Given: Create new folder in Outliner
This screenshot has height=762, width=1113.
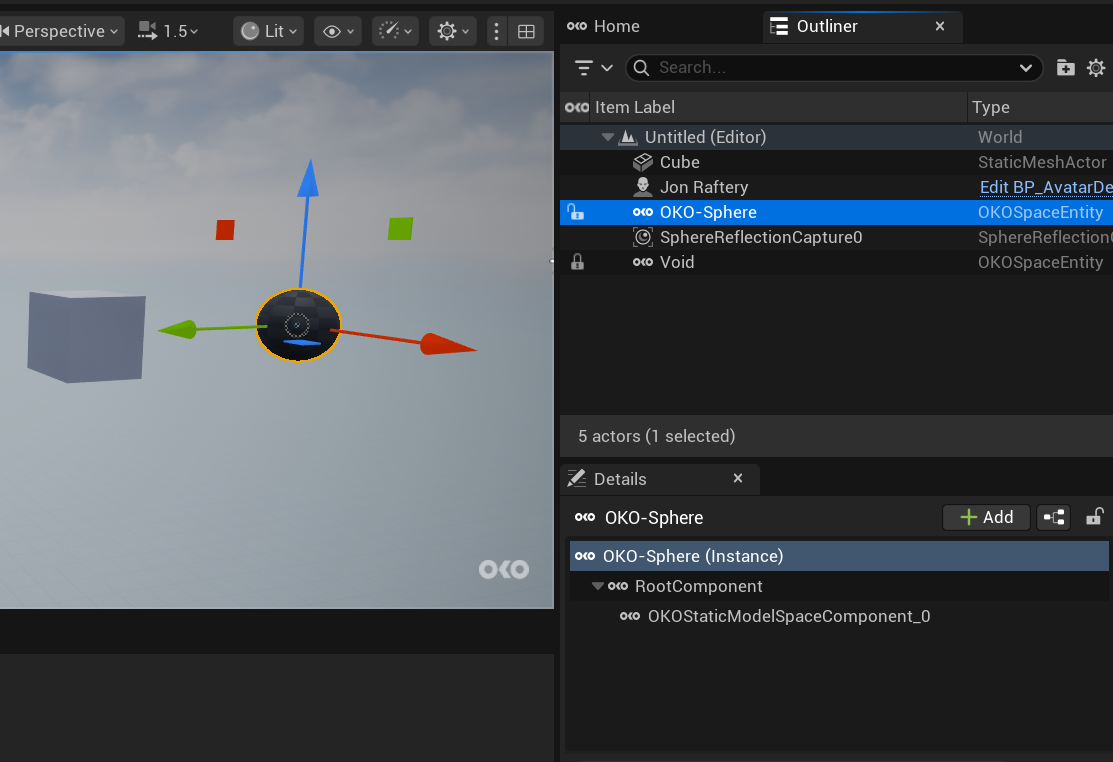Looking at the screenshot, I should pyautogui.click(x=1065, y=67).
